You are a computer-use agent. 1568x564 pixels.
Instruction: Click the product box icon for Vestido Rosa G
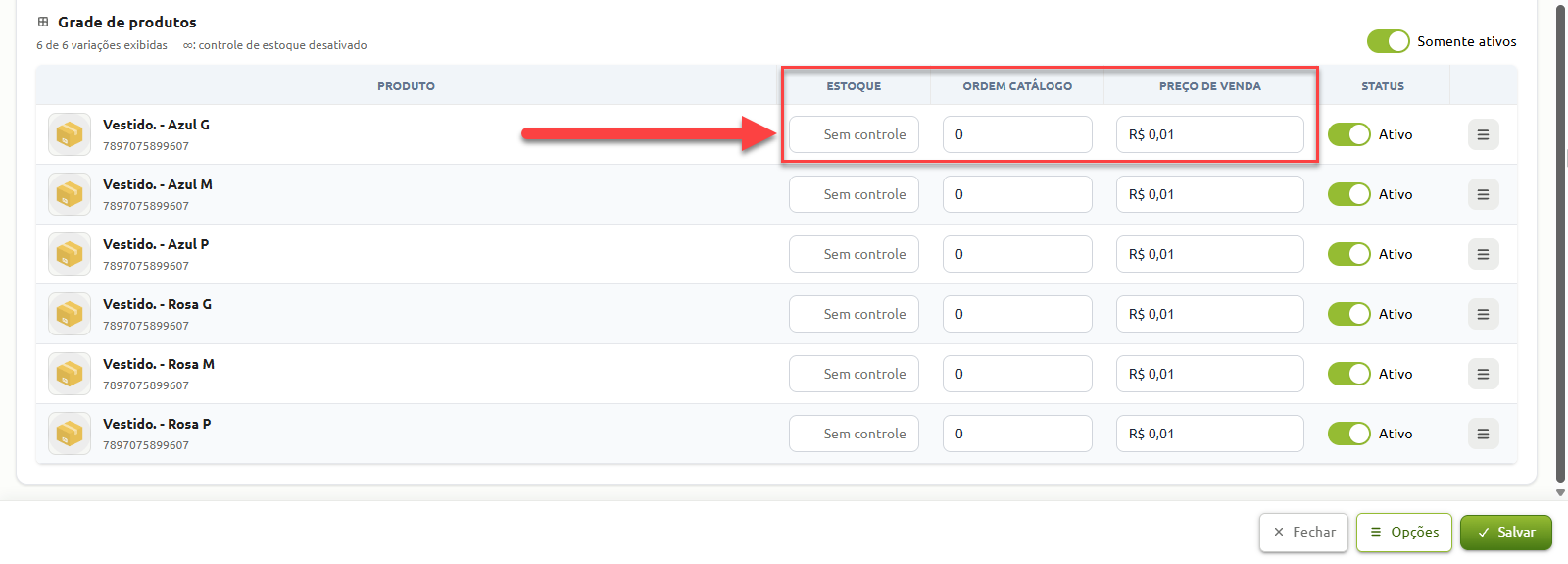70,314
